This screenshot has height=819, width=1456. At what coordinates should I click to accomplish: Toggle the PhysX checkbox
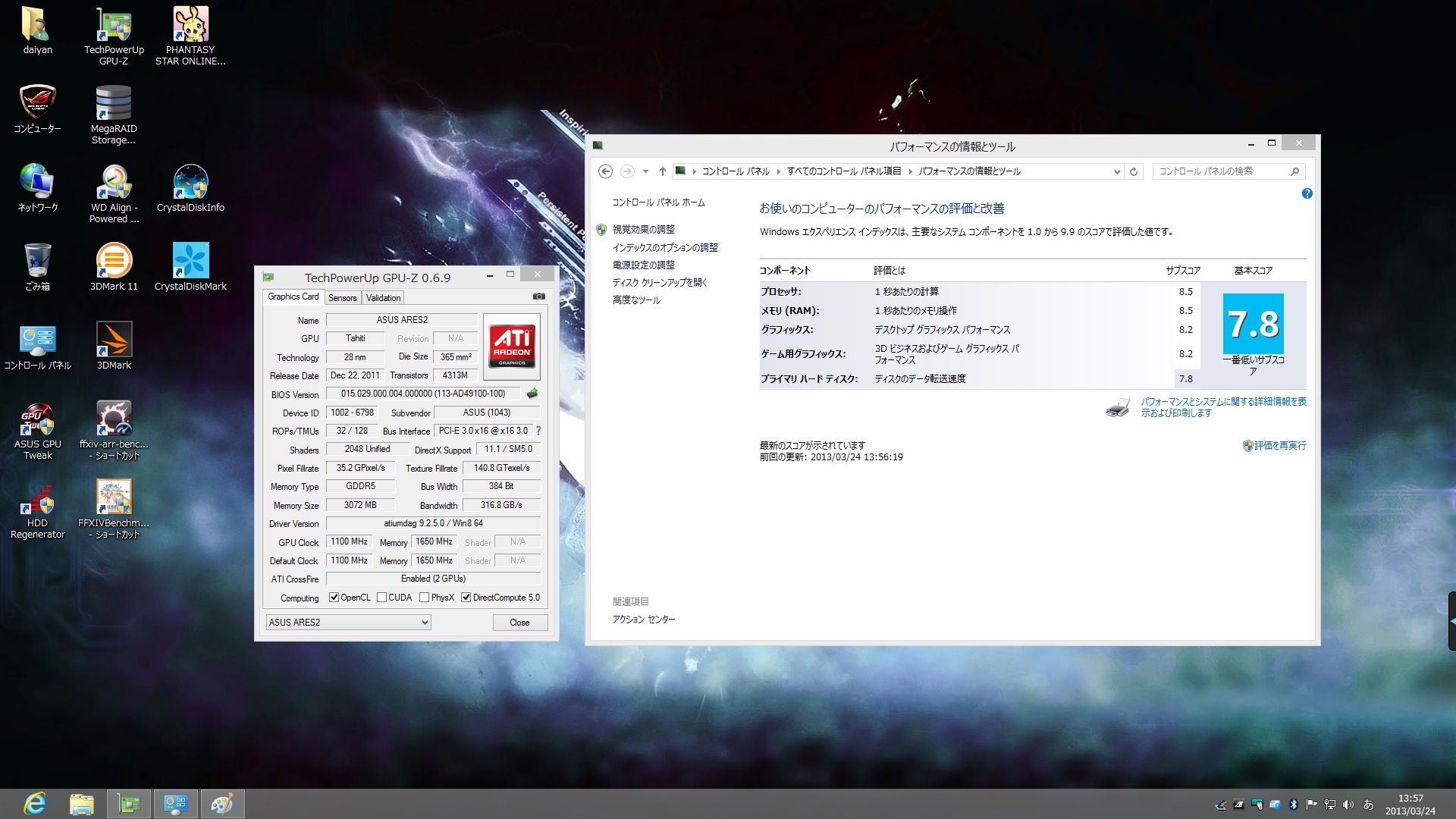(x=425, y=598)
